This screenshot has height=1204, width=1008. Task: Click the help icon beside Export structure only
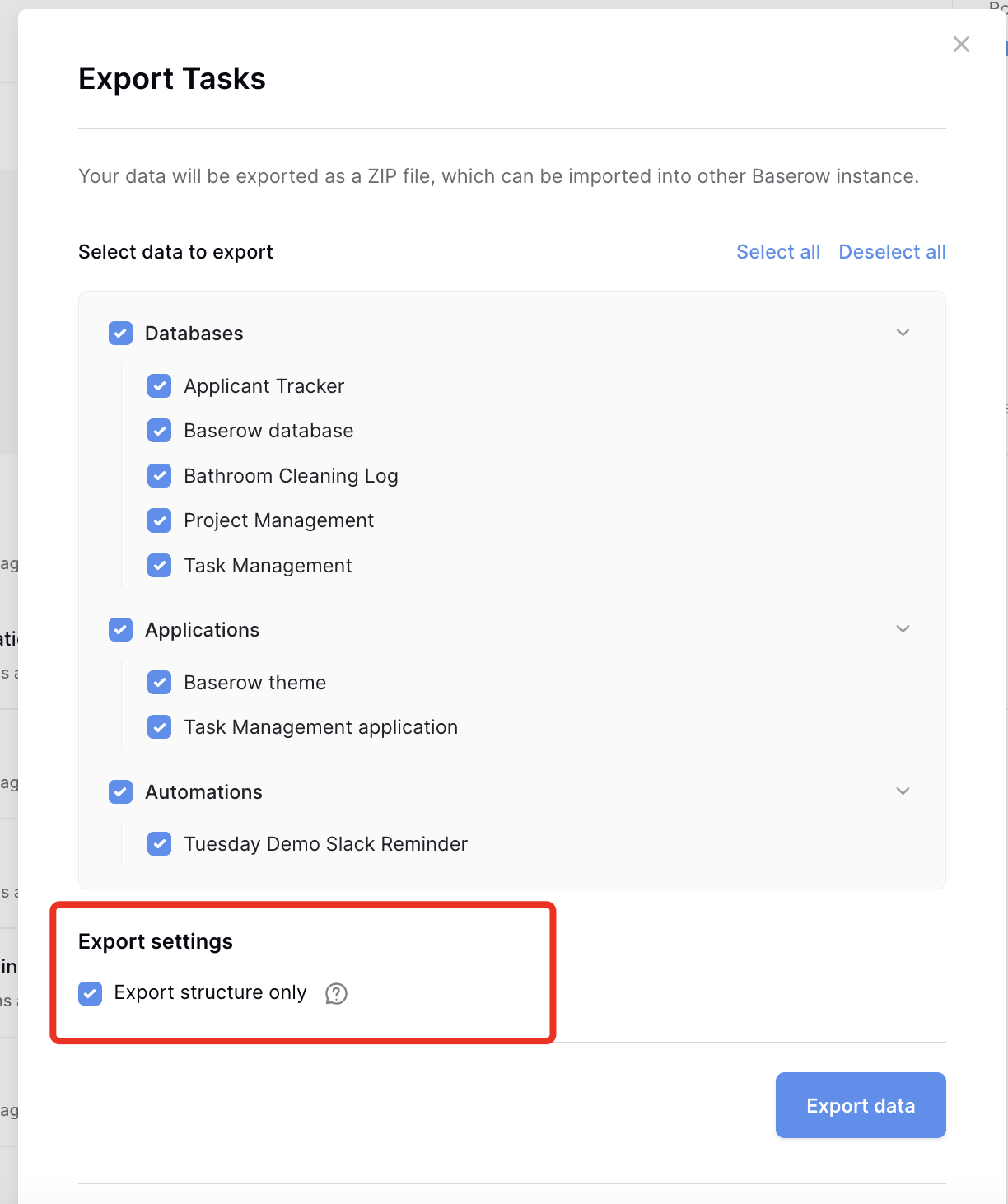click(x=336, y=994)
